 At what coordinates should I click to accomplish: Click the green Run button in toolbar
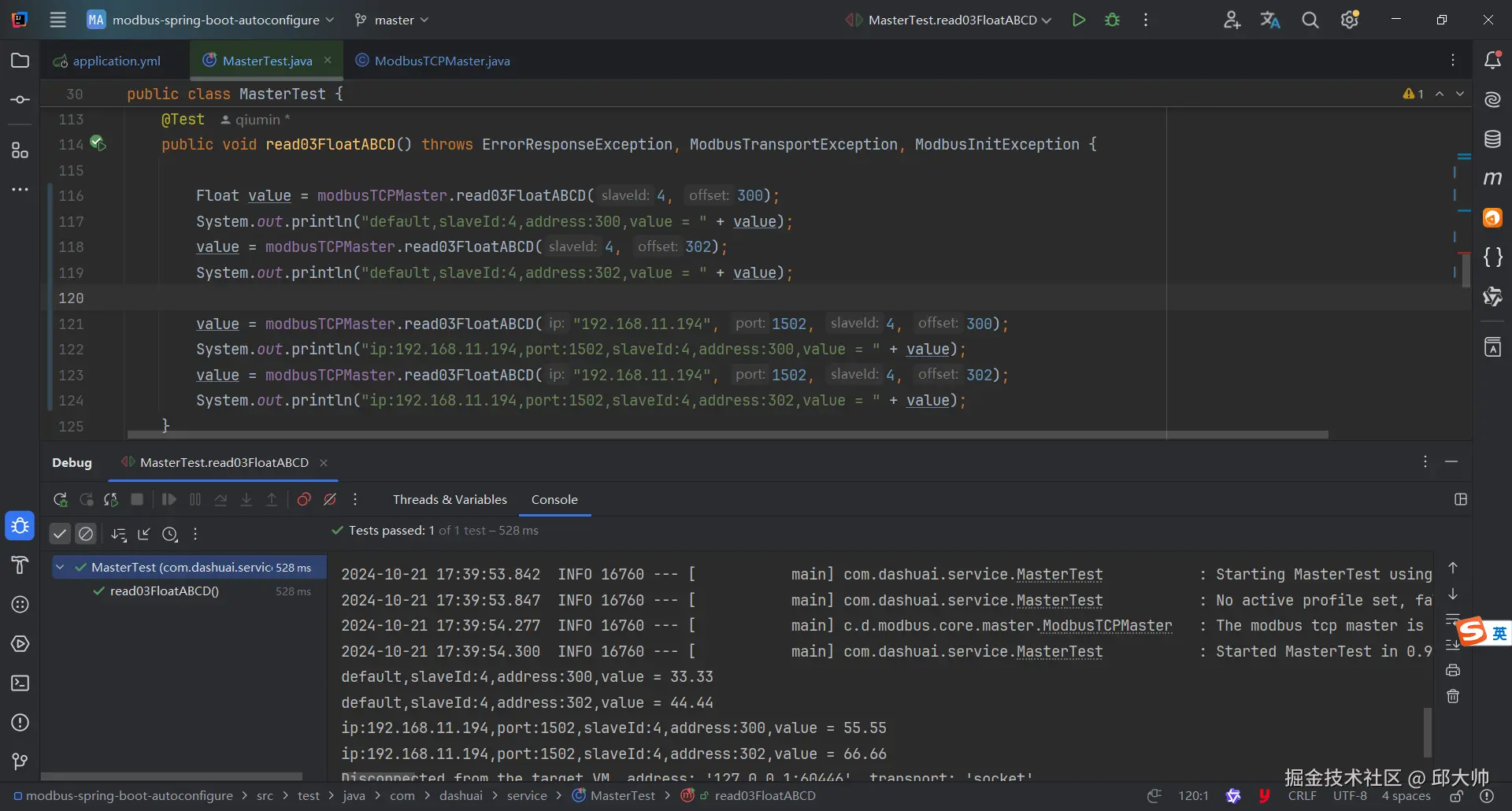pos(1079,20)
